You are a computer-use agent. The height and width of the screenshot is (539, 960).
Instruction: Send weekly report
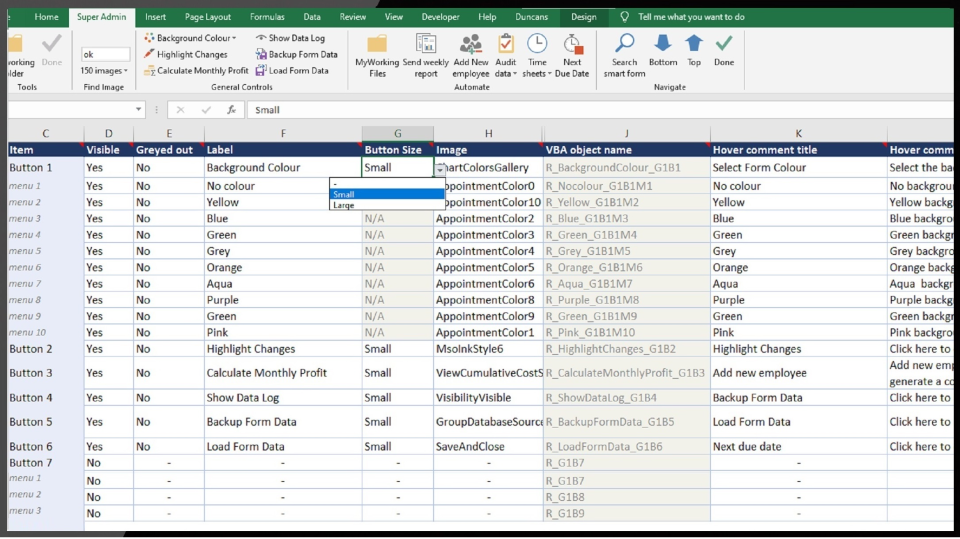426,56
